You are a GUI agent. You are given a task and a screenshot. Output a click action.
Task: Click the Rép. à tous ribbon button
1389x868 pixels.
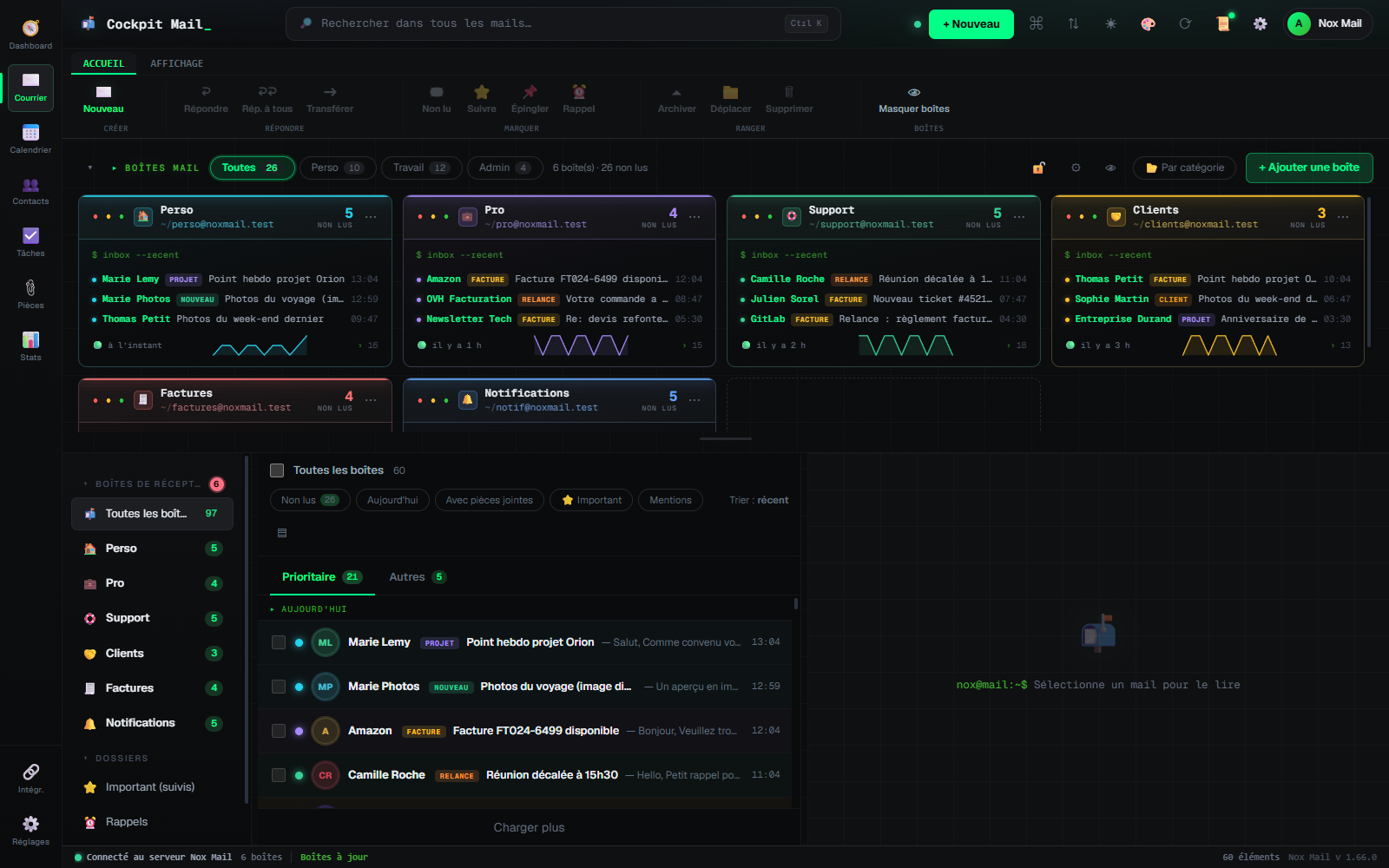pos(267,100)
